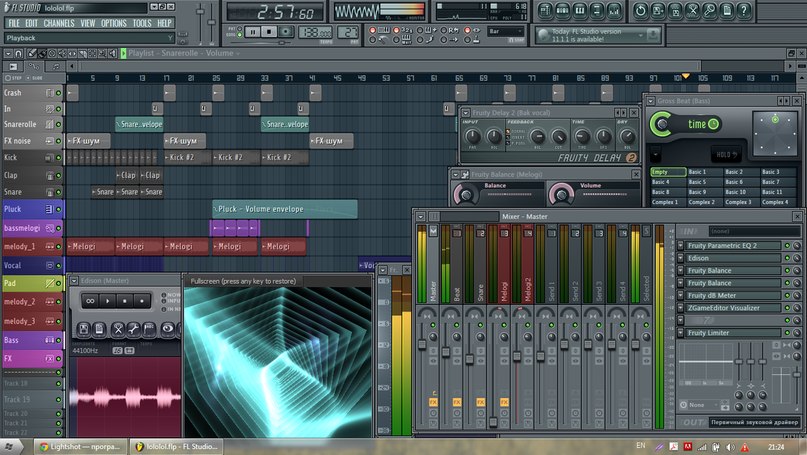This screenshot has height=455, width=807.
Task: Select the playlist speaker playback tool
Action: pyautogui.click(x=113, y=53)
